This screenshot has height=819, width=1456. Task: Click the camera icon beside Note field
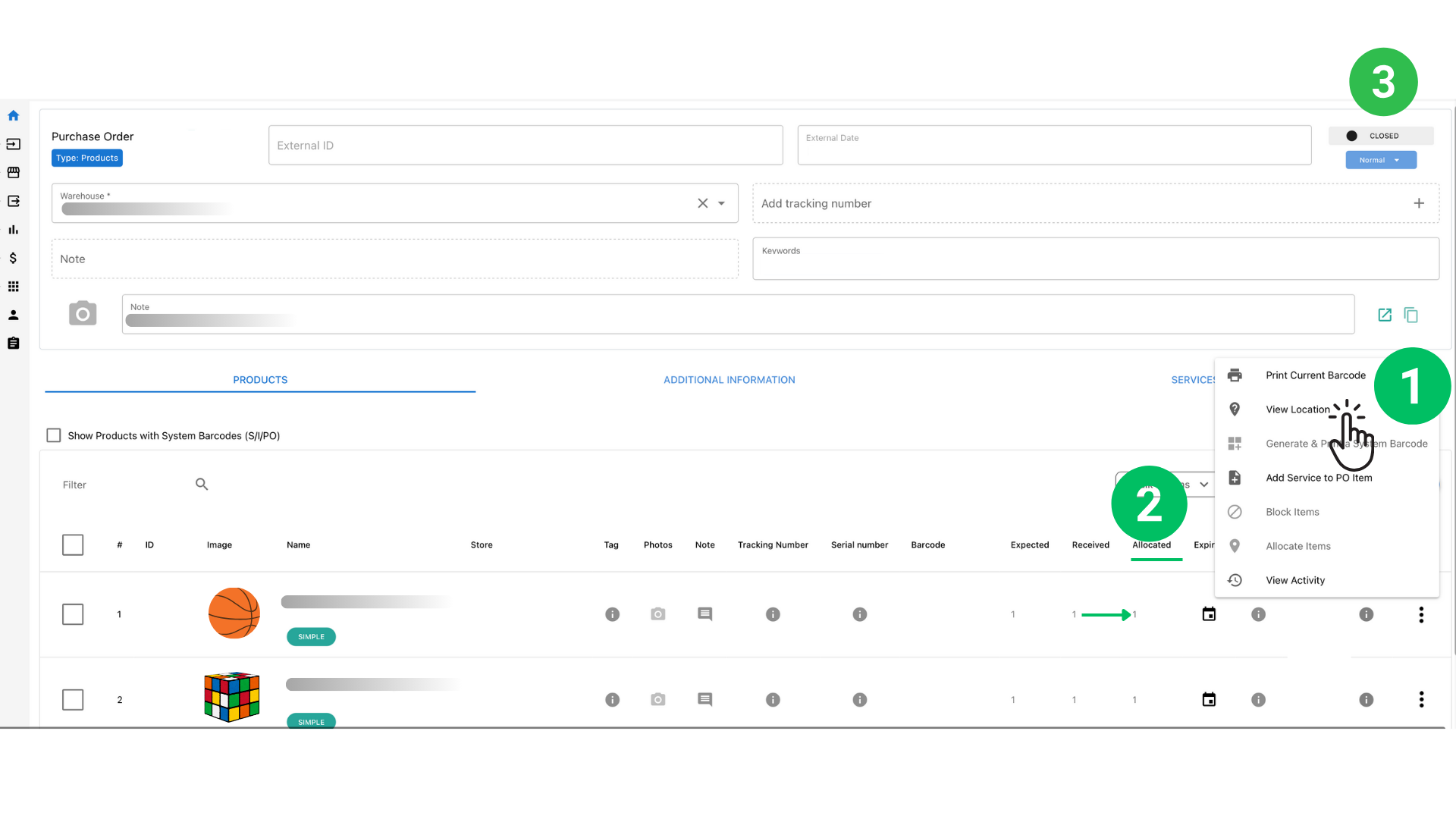(x=83, y=313)
